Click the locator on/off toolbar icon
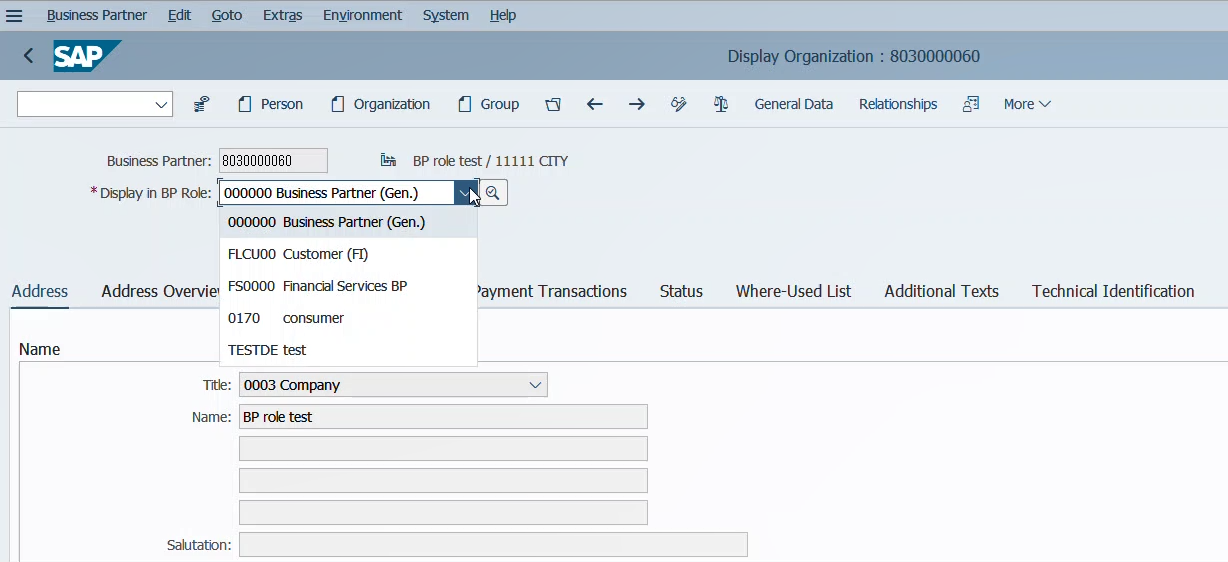1228x562 pixels. pos(201,104)
